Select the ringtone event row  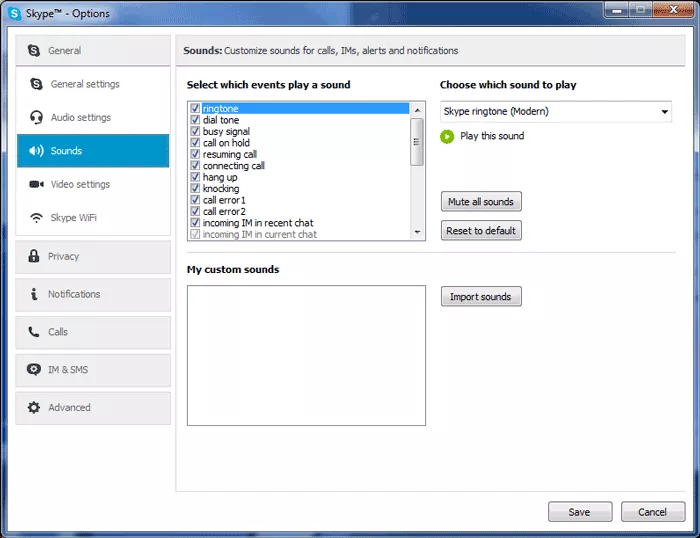pyautogui.click(x=299, y=108)
